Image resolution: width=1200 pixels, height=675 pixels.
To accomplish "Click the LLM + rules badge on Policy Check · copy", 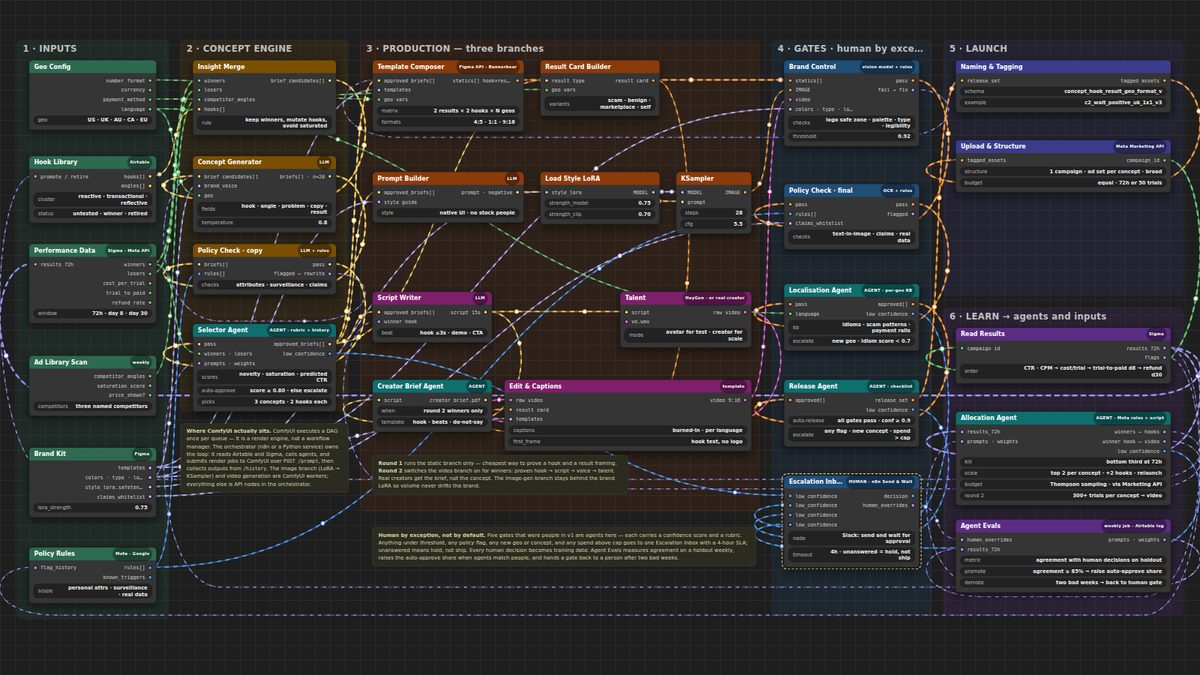I will (316, 250).
